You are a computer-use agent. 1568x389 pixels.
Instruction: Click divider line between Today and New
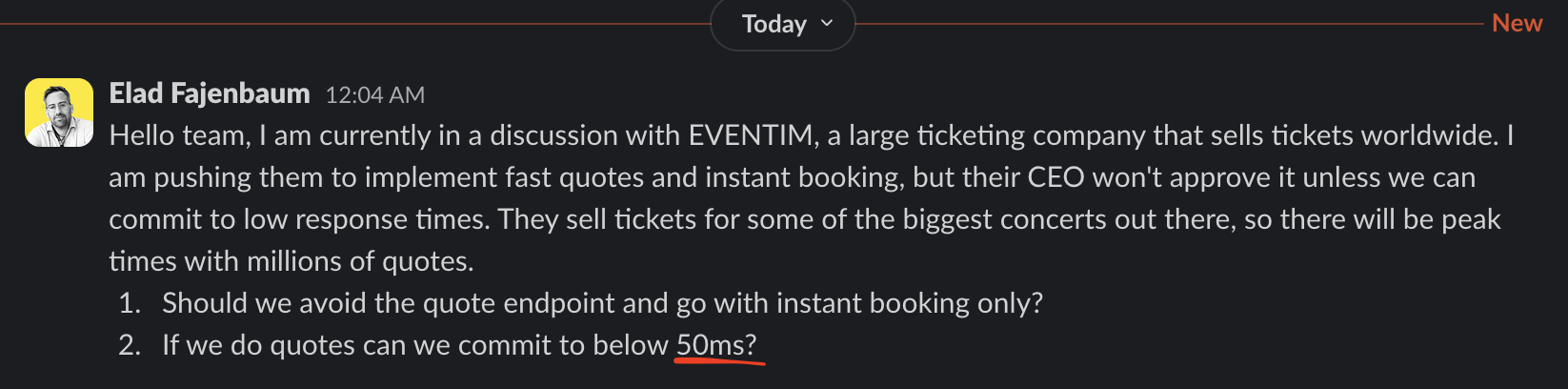(x=1172, y=24)
